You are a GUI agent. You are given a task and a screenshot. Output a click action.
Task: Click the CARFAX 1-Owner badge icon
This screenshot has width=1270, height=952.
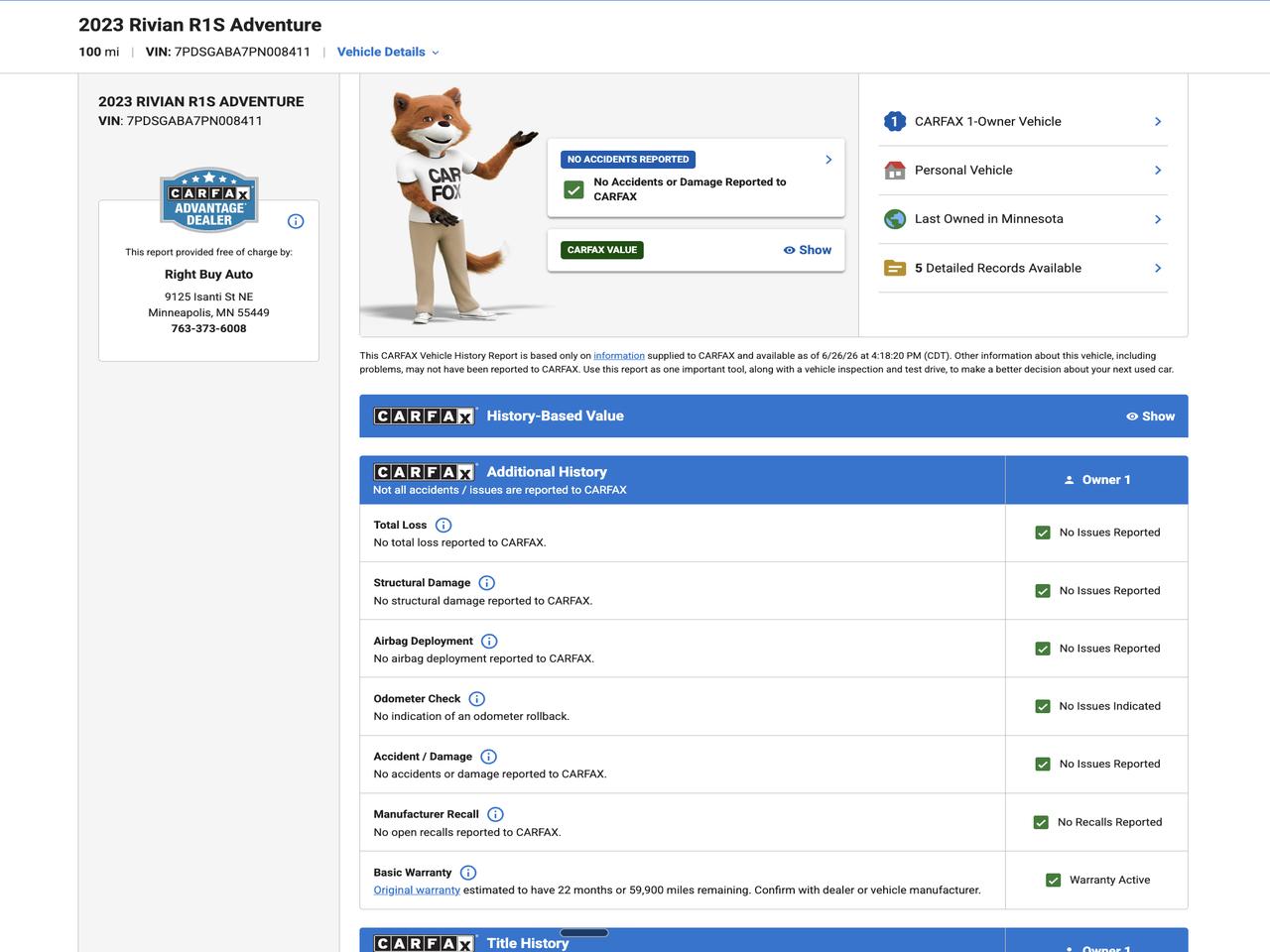(x=895, y=121)
